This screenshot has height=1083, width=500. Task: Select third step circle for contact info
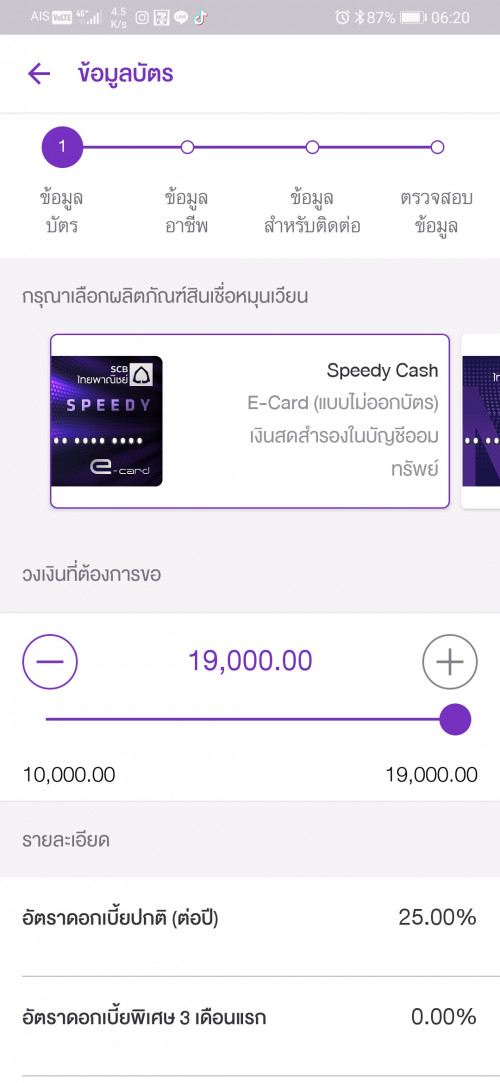312,147
